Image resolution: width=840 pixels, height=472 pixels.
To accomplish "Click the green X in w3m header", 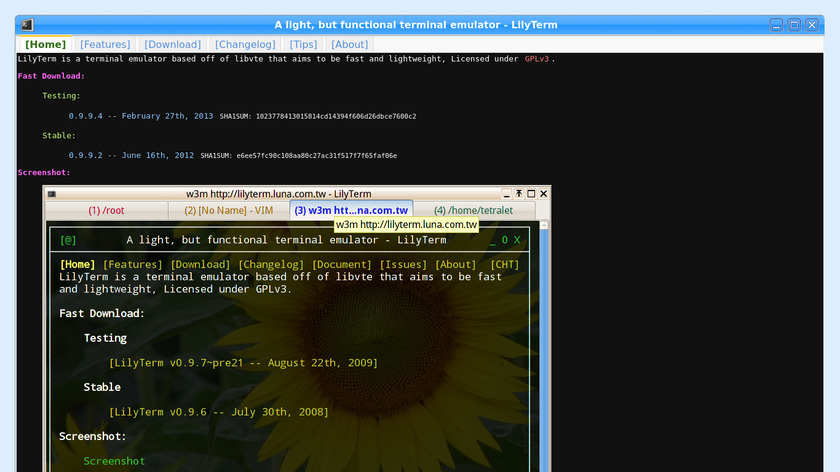I will (x=517, y=240).
